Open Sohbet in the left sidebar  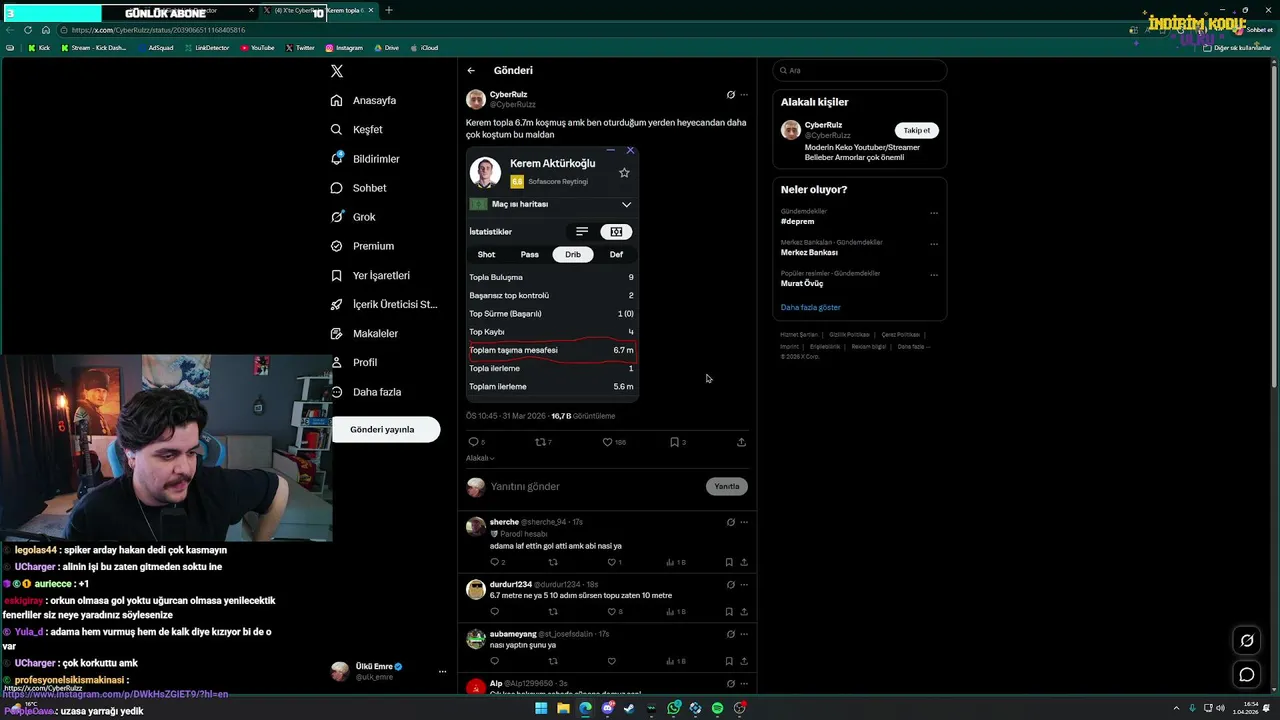tap(358, 188)
